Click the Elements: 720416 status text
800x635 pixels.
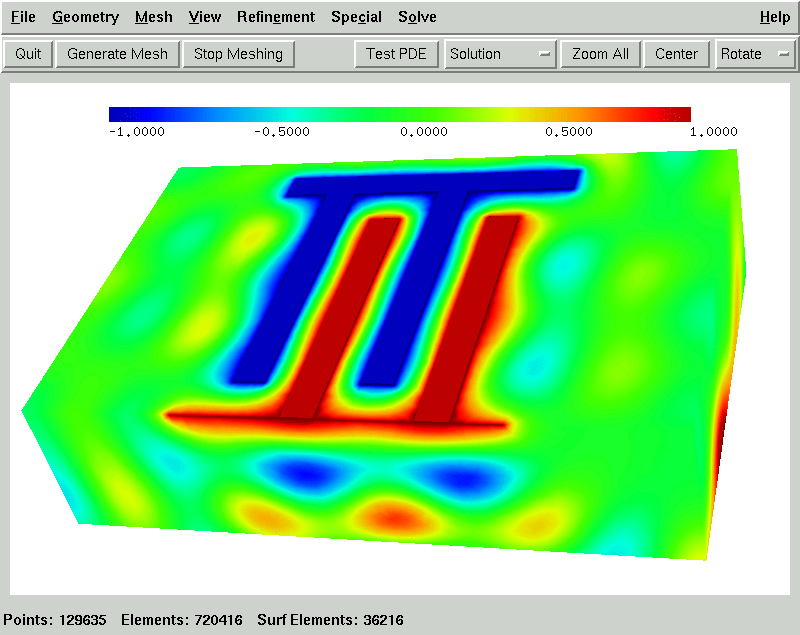point(182,620)
